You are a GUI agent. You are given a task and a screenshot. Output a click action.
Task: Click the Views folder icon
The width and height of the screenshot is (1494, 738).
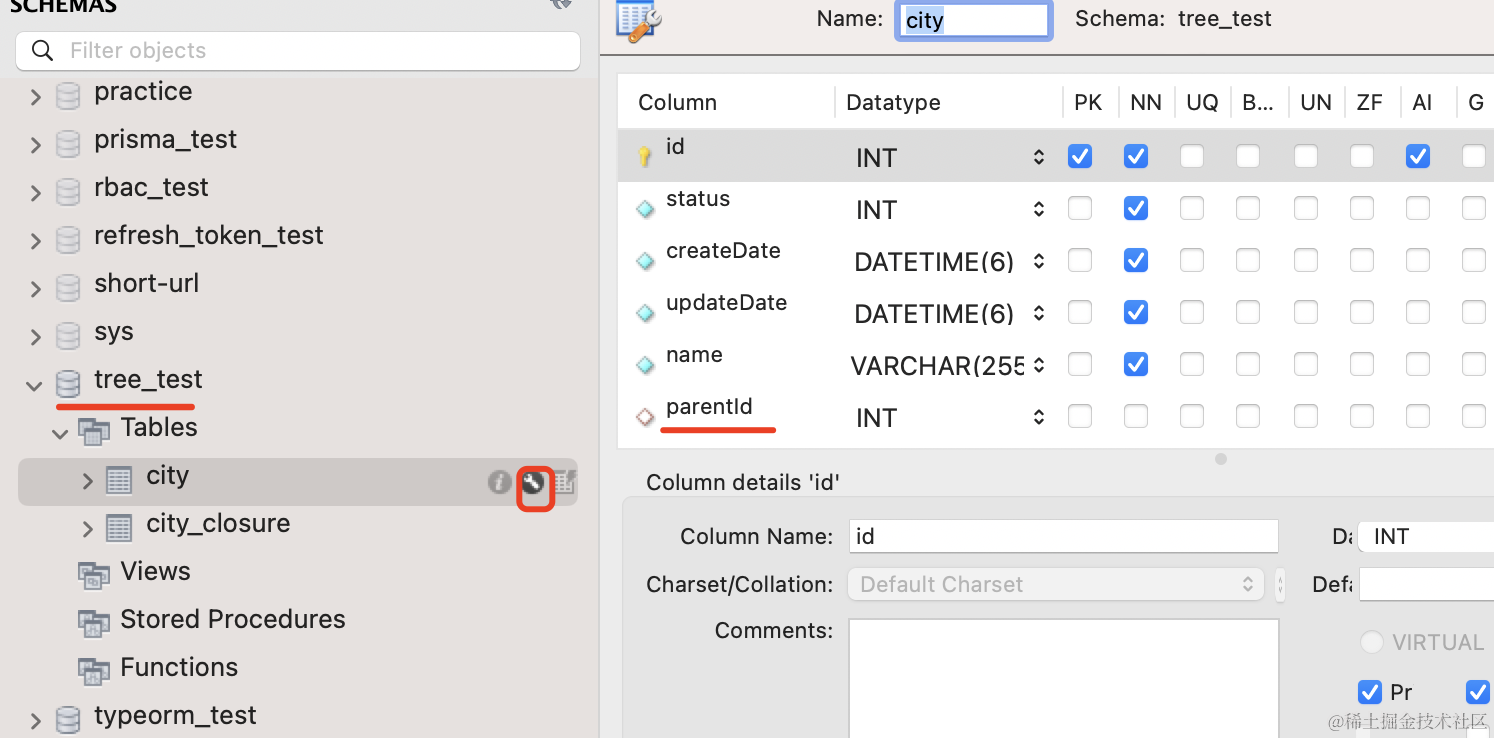coord(94,575)
